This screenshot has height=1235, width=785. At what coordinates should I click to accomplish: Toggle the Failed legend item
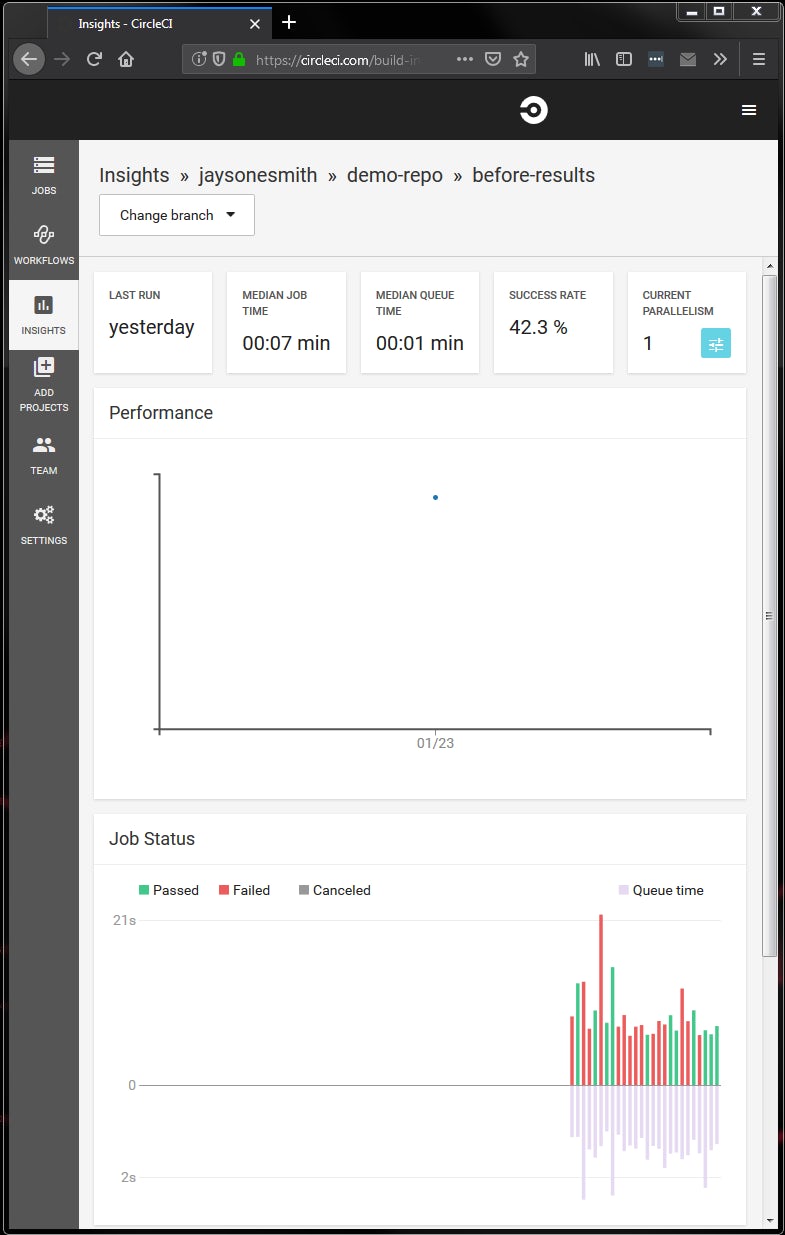[244, 890]
